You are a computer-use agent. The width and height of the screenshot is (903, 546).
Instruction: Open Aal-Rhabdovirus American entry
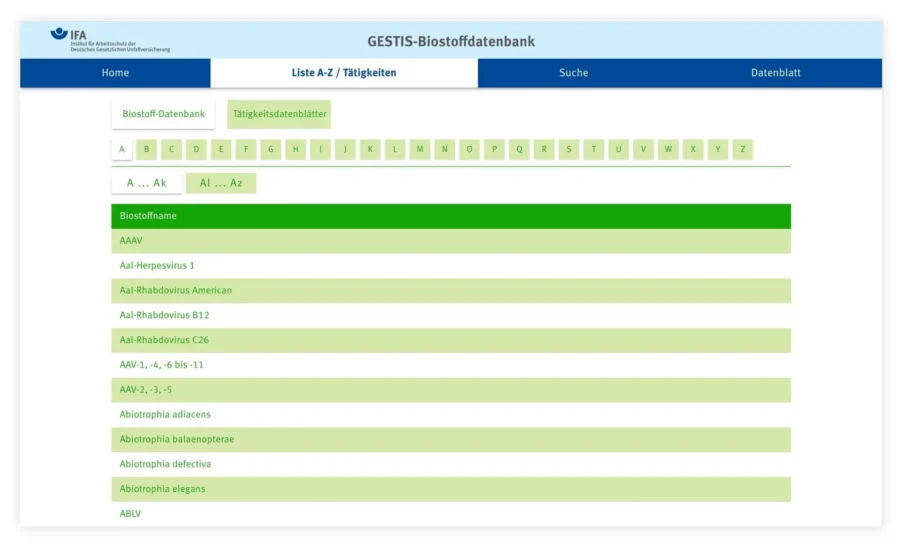click(x=451, y=290)
